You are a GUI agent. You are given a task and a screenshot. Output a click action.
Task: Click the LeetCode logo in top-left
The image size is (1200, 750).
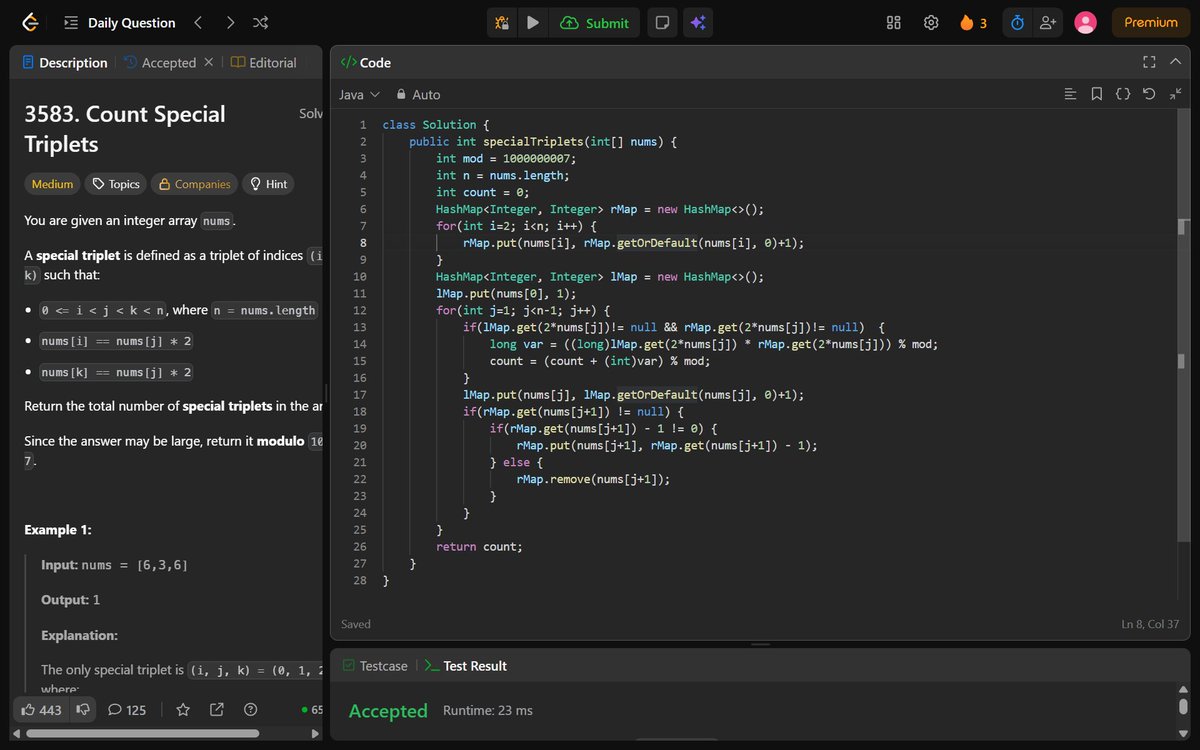(x=29, y=22)
